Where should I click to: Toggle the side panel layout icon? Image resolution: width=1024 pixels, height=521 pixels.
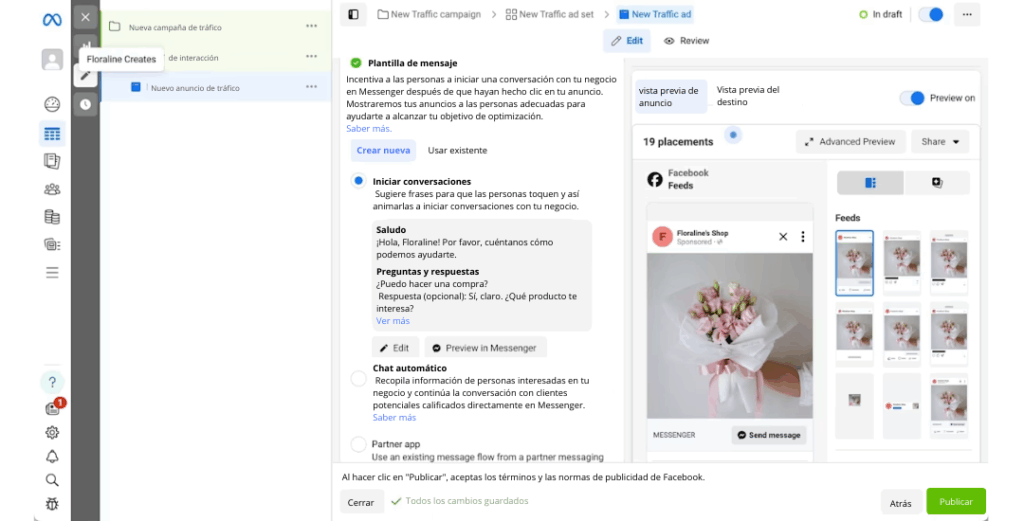(353, 15)
